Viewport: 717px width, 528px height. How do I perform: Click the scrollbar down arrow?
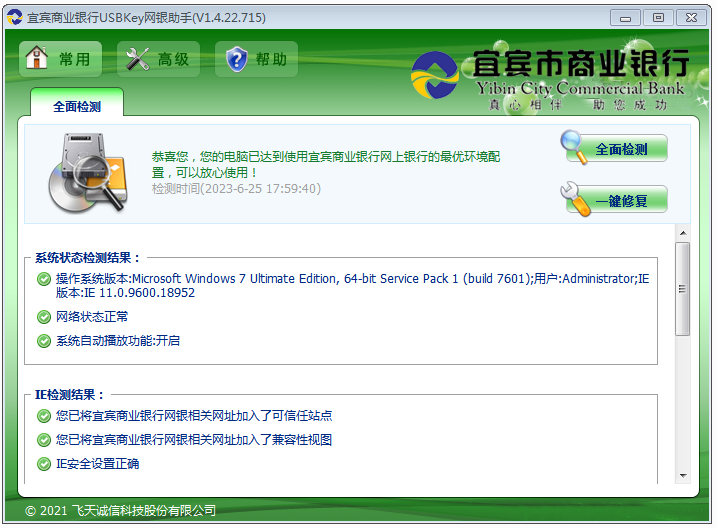click(683, 476)
